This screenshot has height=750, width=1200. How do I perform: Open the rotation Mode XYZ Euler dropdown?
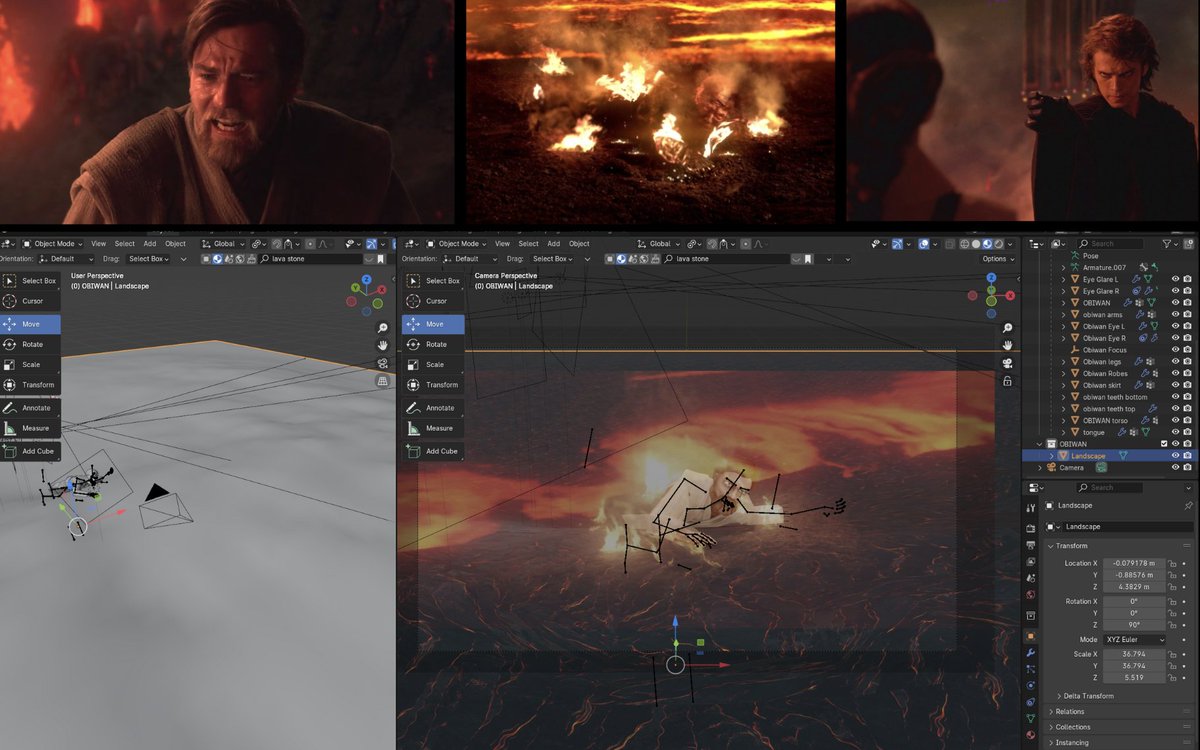tap(1134, 639)
